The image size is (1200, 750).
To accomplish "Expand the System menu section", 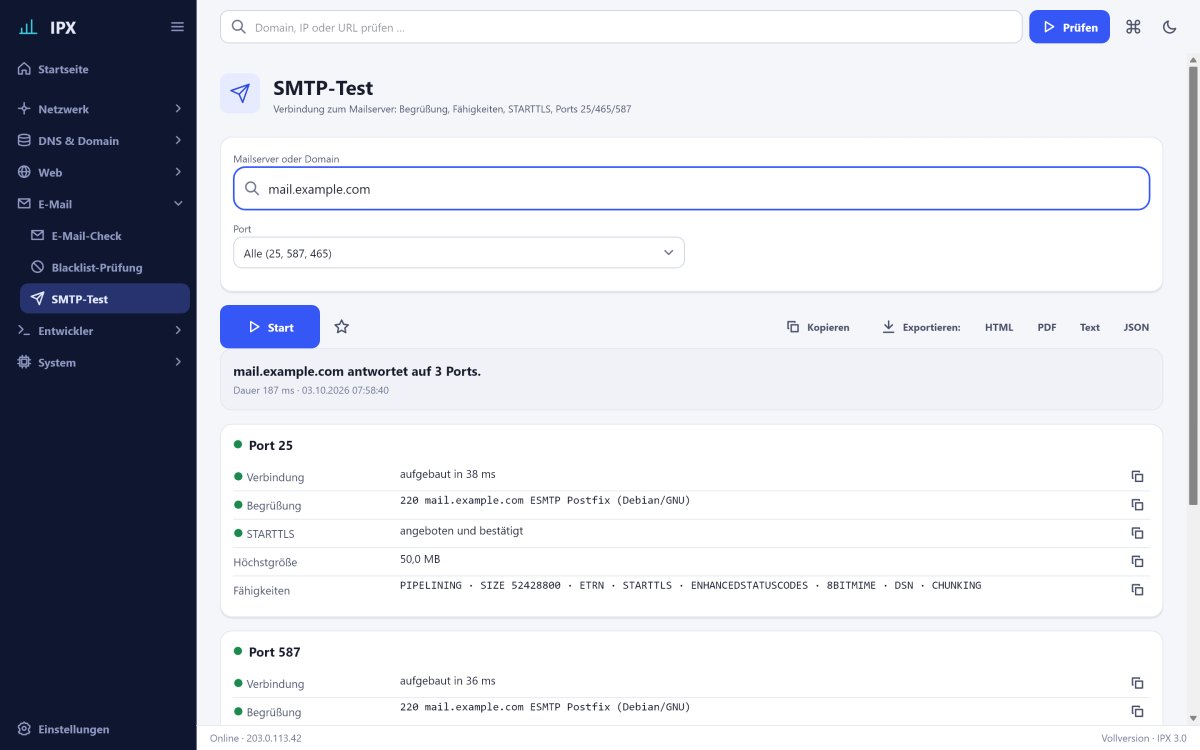I will tap(98, 362).
